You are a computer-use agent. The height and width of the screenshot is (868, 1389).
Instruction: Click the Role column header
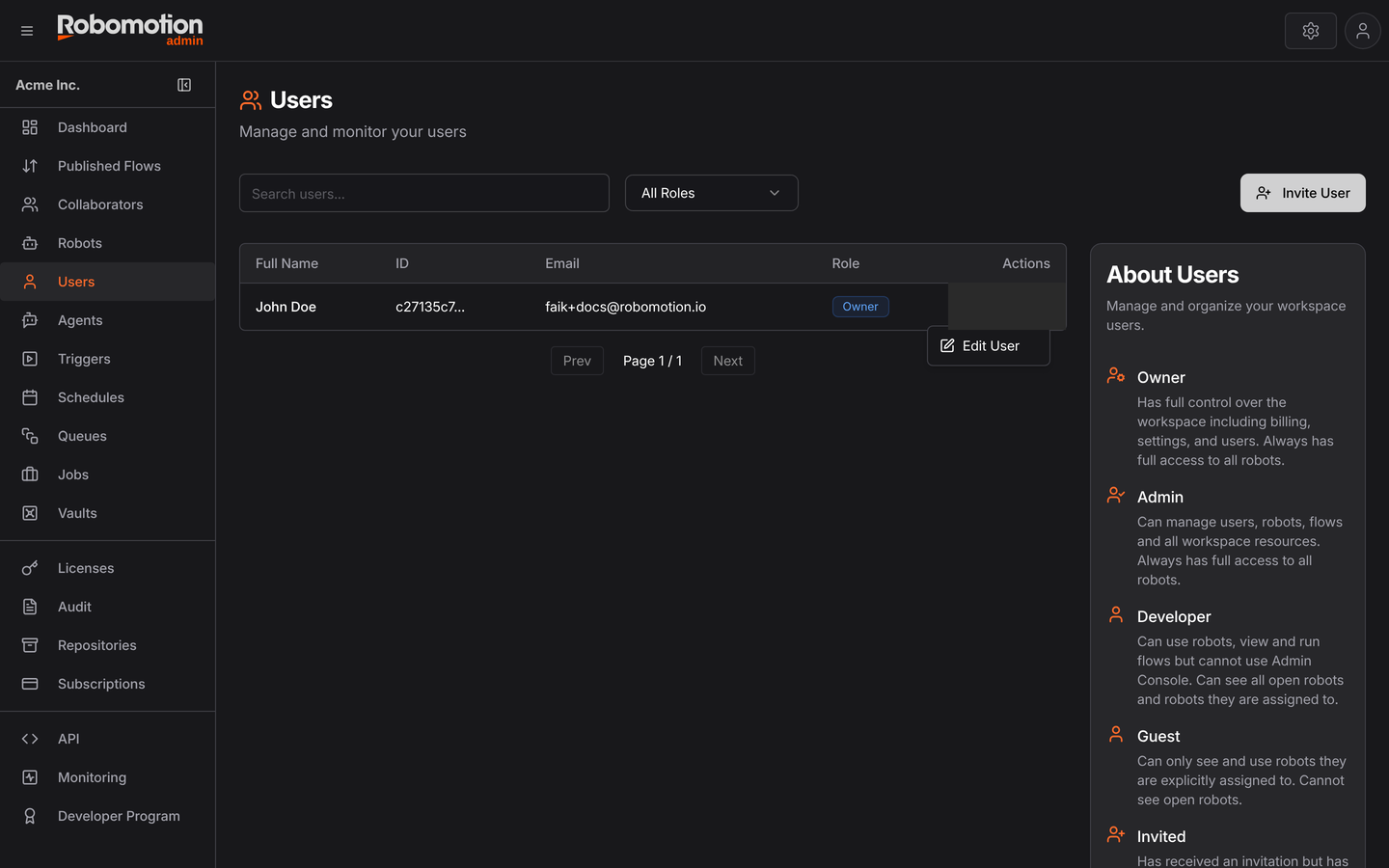(x=846, y=263)
